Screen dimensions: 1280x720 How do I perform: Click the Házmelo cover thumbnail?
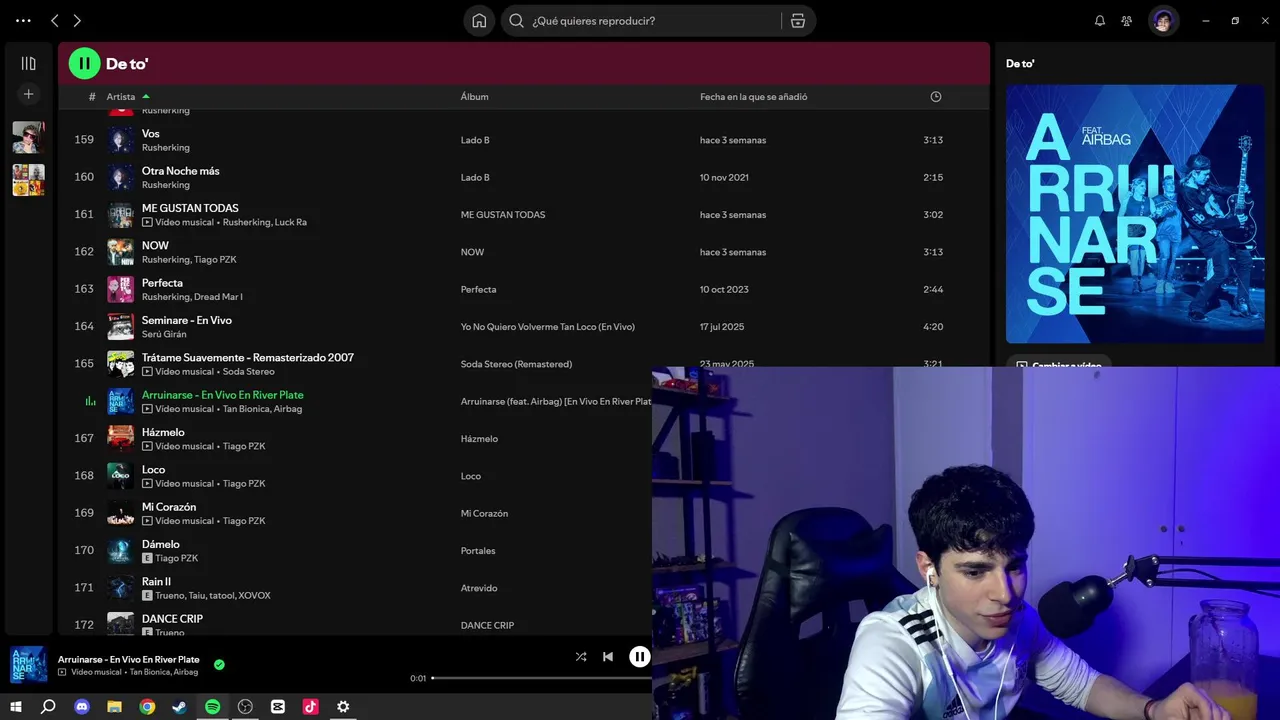click(x=120, y=438)
